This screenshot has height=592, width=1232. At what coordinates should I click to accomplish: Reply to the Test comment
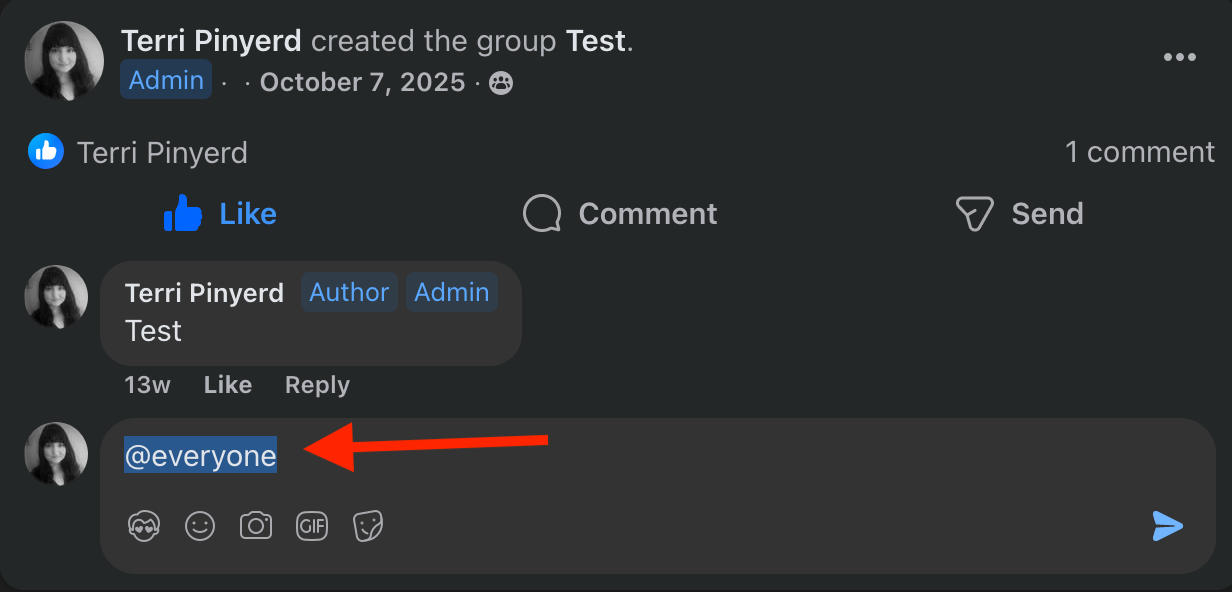(317, 385)
